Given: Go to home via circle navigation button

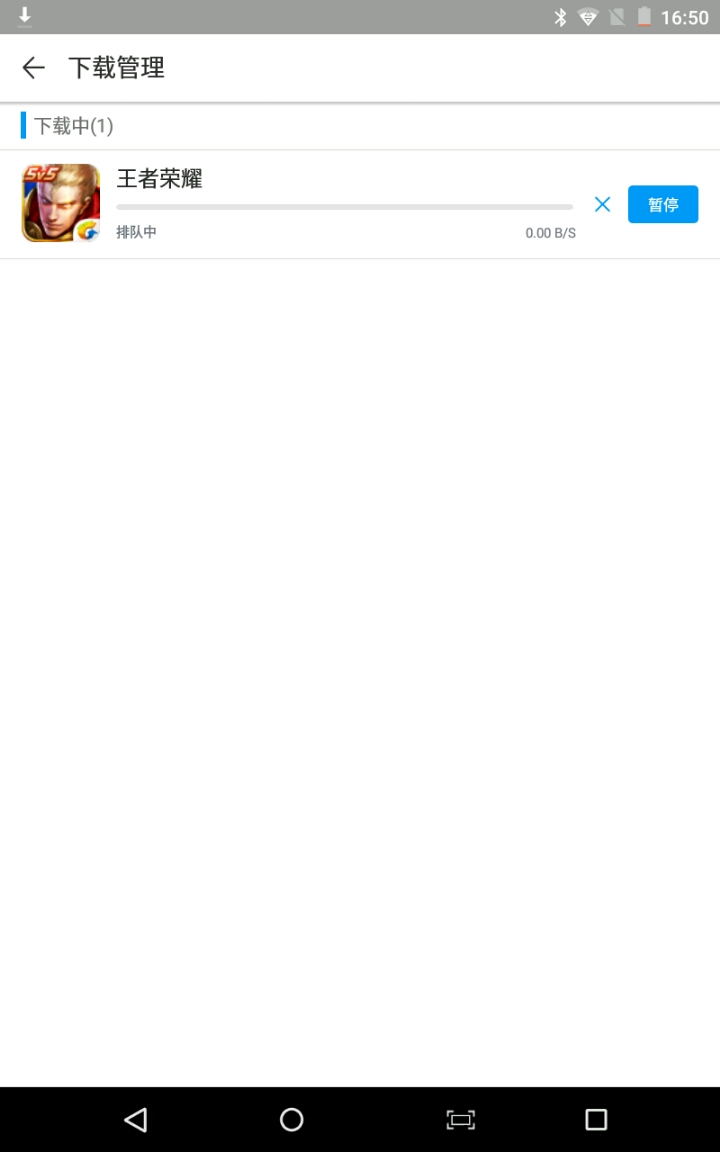Looking at the screenshot, I should click(x=292, y=1120).
